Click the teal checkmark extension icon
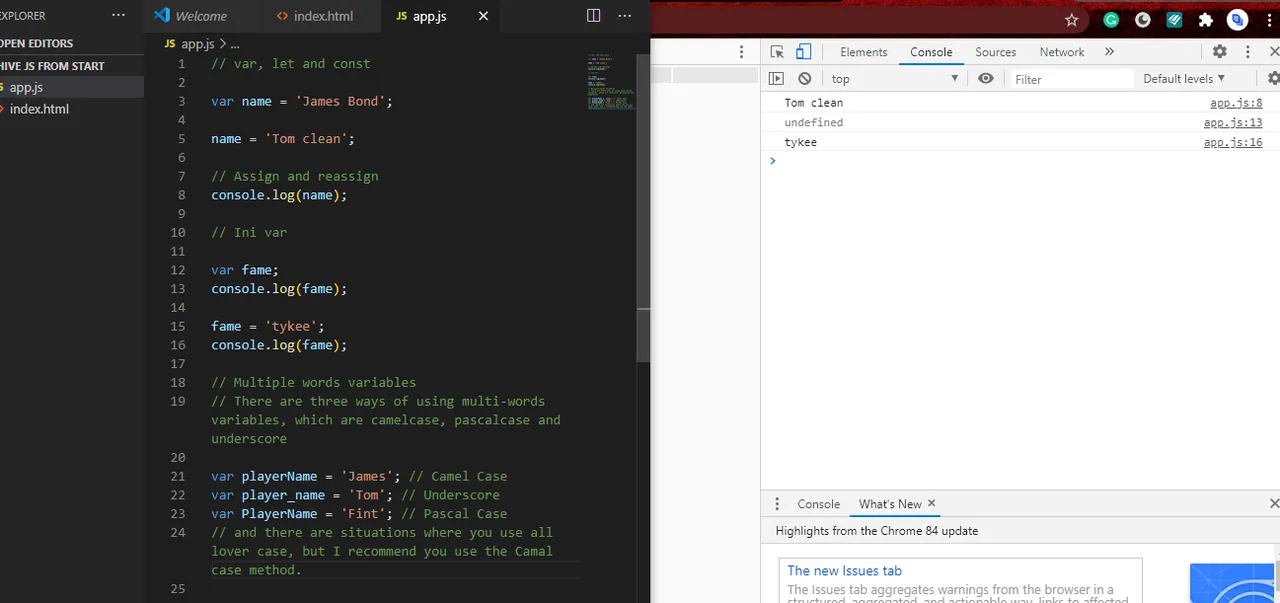Screen dimensions: 1280x603 tap(1175, 20)
